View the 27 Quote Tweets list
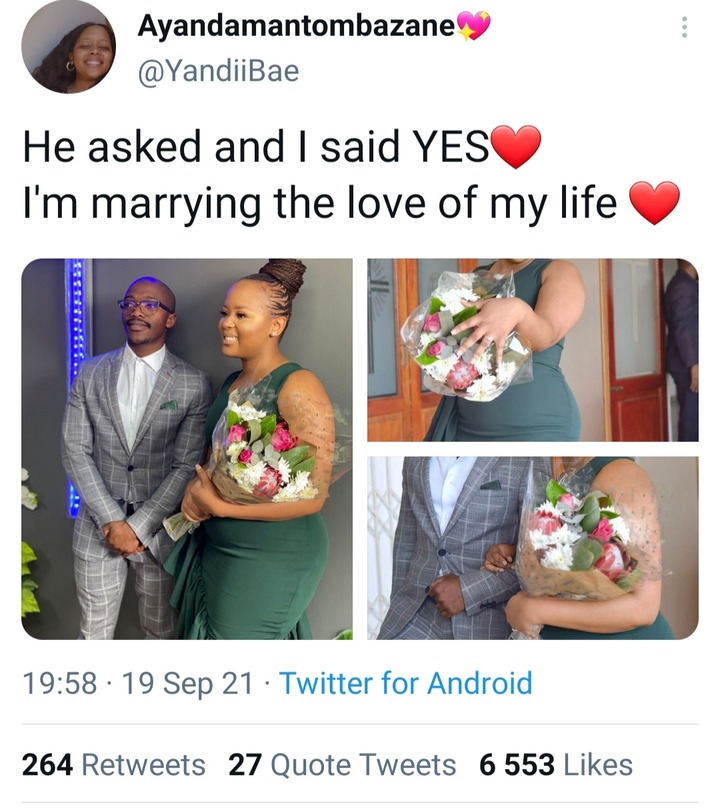The width and height of the screenshot is (720, 810). coord(342,765)
